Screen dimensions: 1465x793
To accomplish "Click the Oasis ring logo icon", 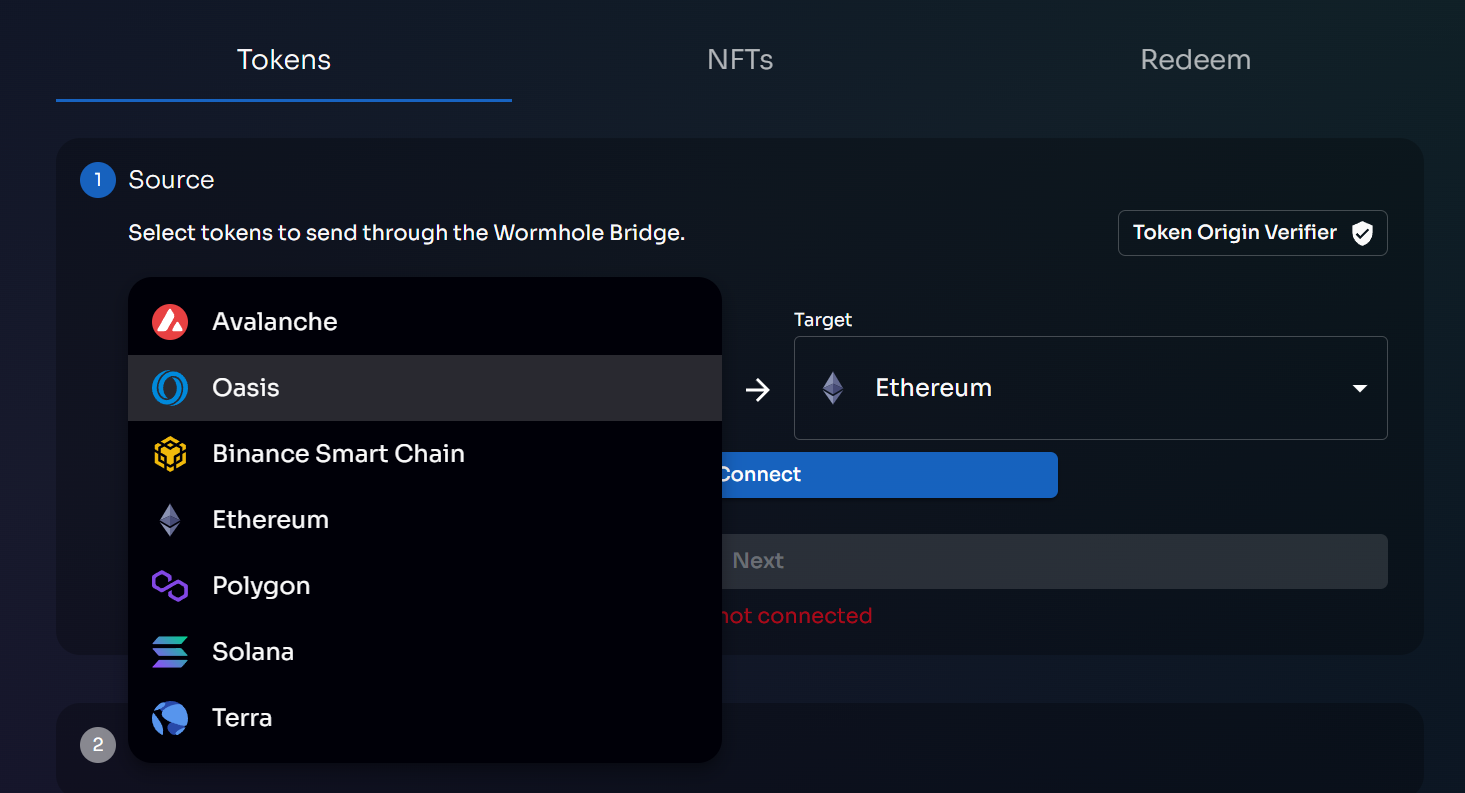I will point(170,388).
